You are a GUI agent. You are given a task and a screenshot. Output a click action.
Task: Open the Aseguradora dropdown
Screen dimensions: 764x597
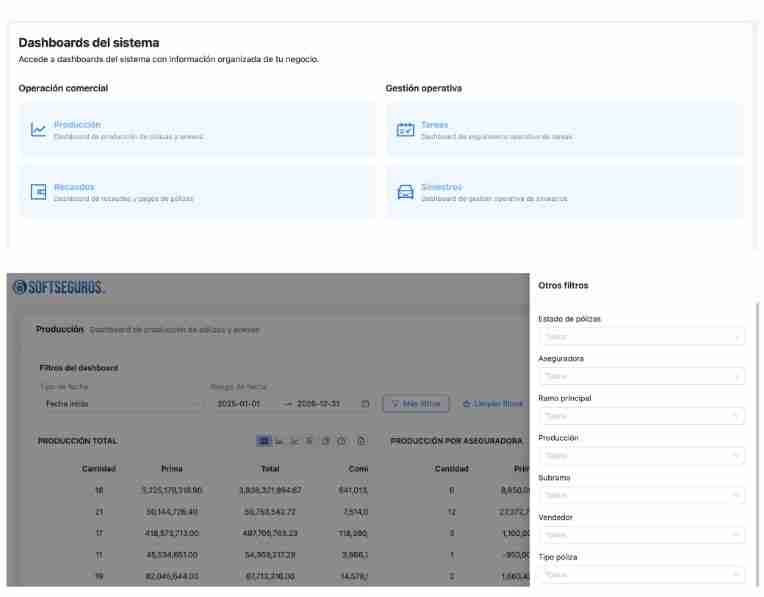tap(641, 376)
